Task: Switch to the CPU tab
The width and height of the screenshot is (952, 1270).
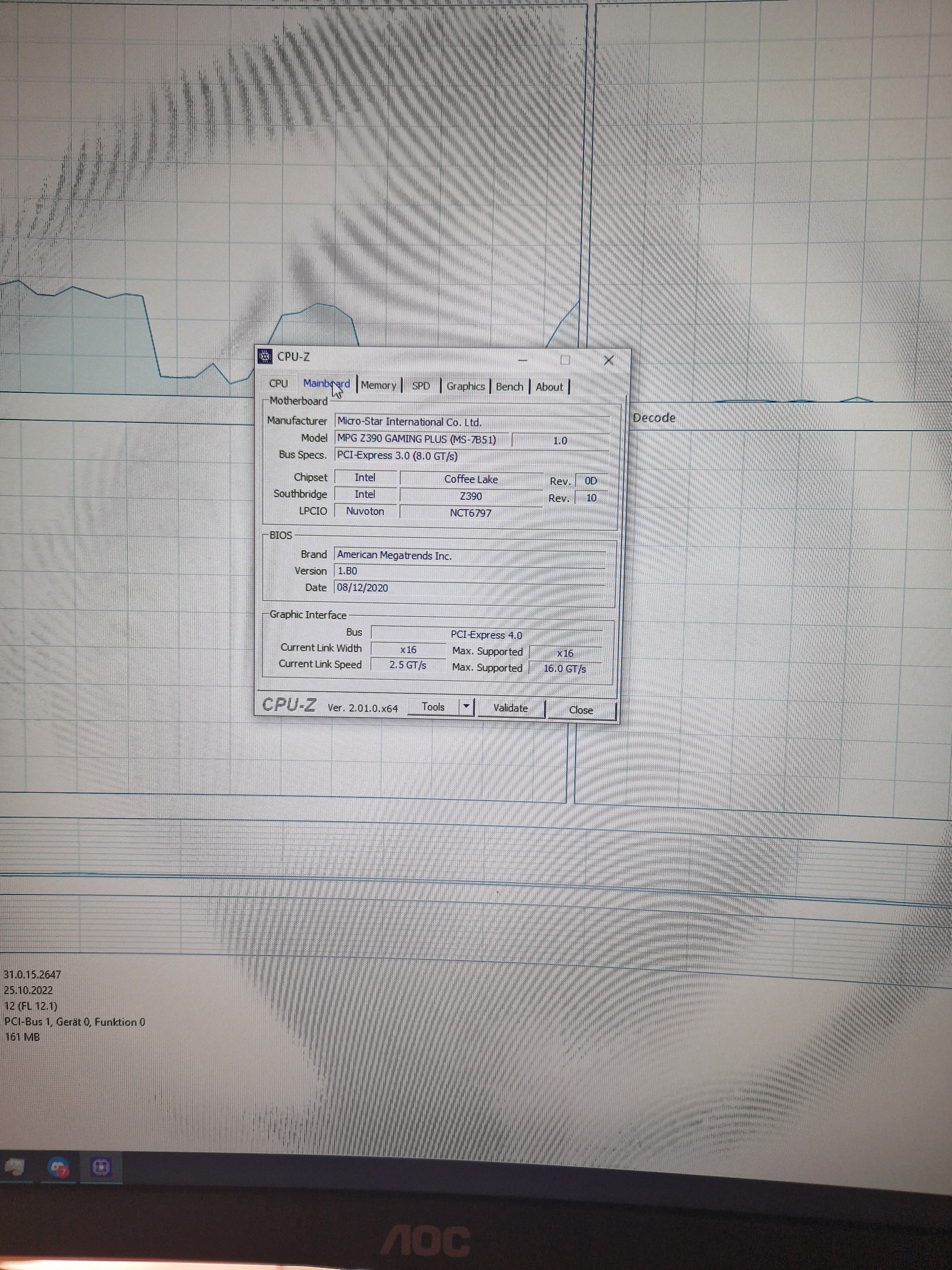Action: tap(278, 384)
